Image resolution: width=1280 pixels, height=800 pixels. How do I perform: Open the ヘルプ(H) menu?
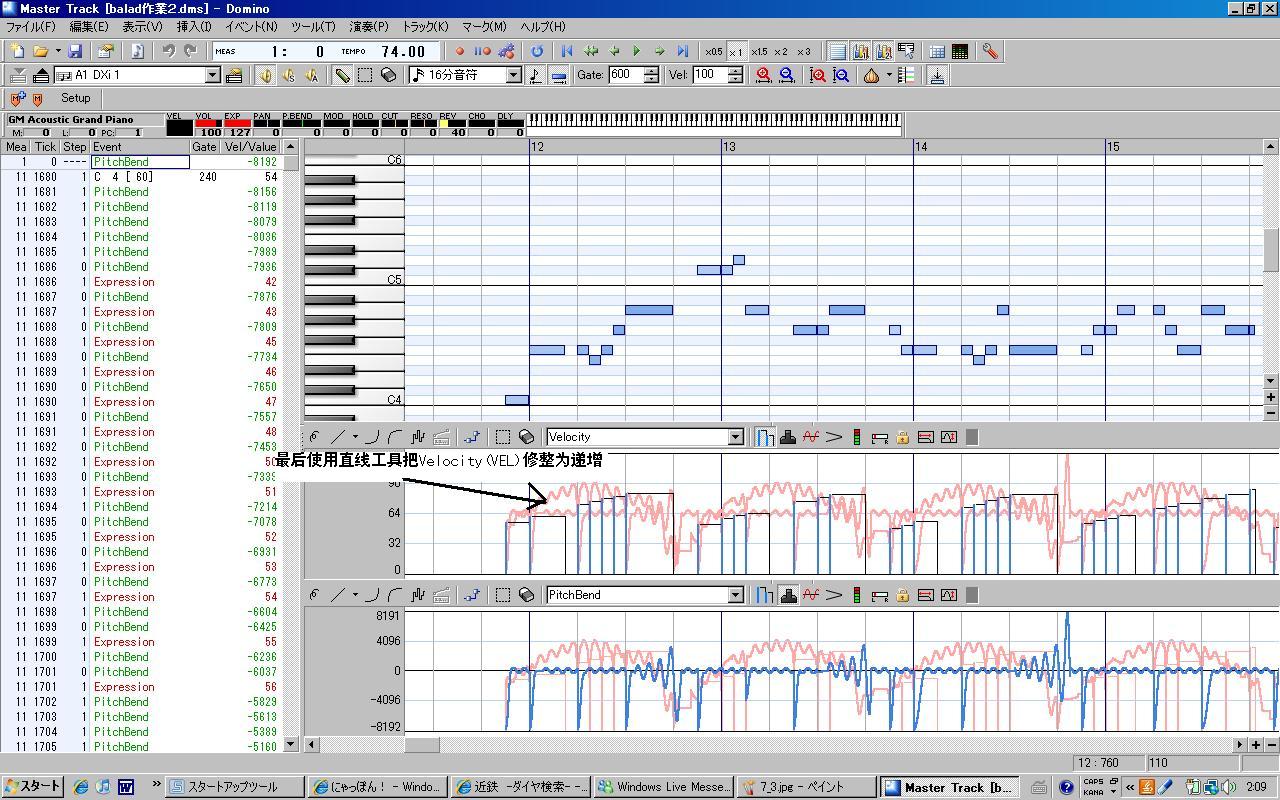point(543,27)
